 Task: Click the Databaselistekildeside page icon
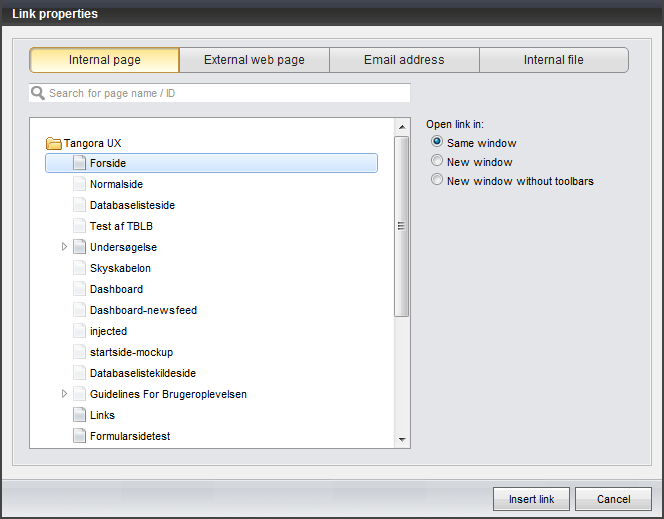click(x=79, y=373)
